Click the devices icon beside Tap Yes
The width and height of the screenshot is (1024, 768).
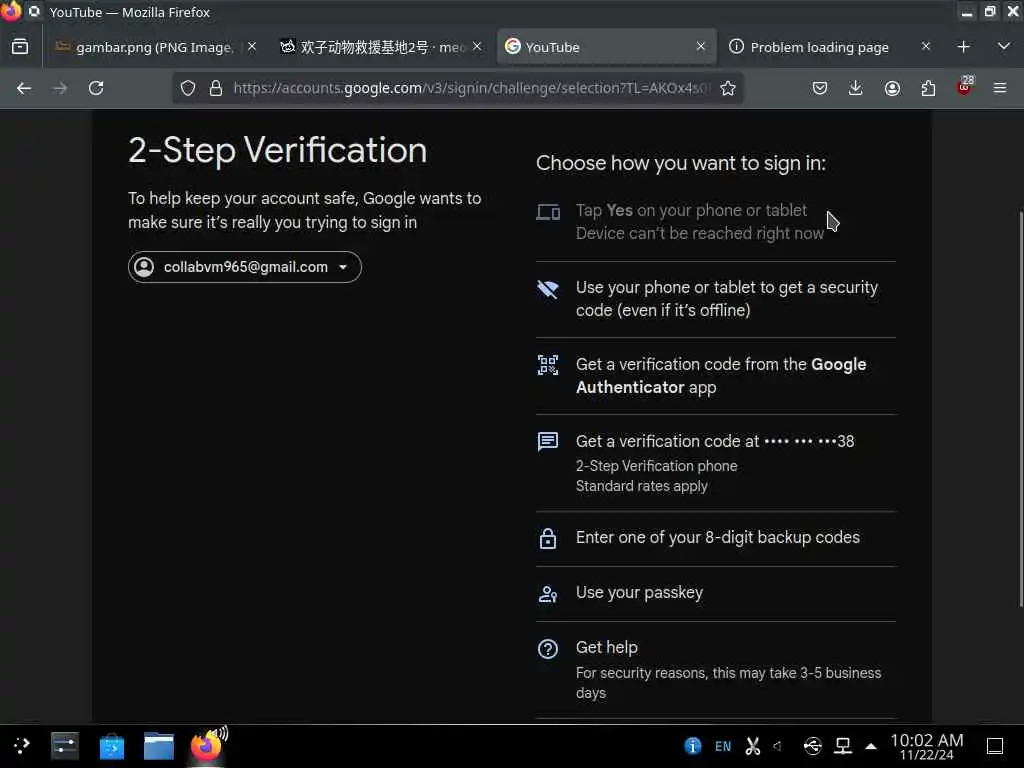(548, 212)
